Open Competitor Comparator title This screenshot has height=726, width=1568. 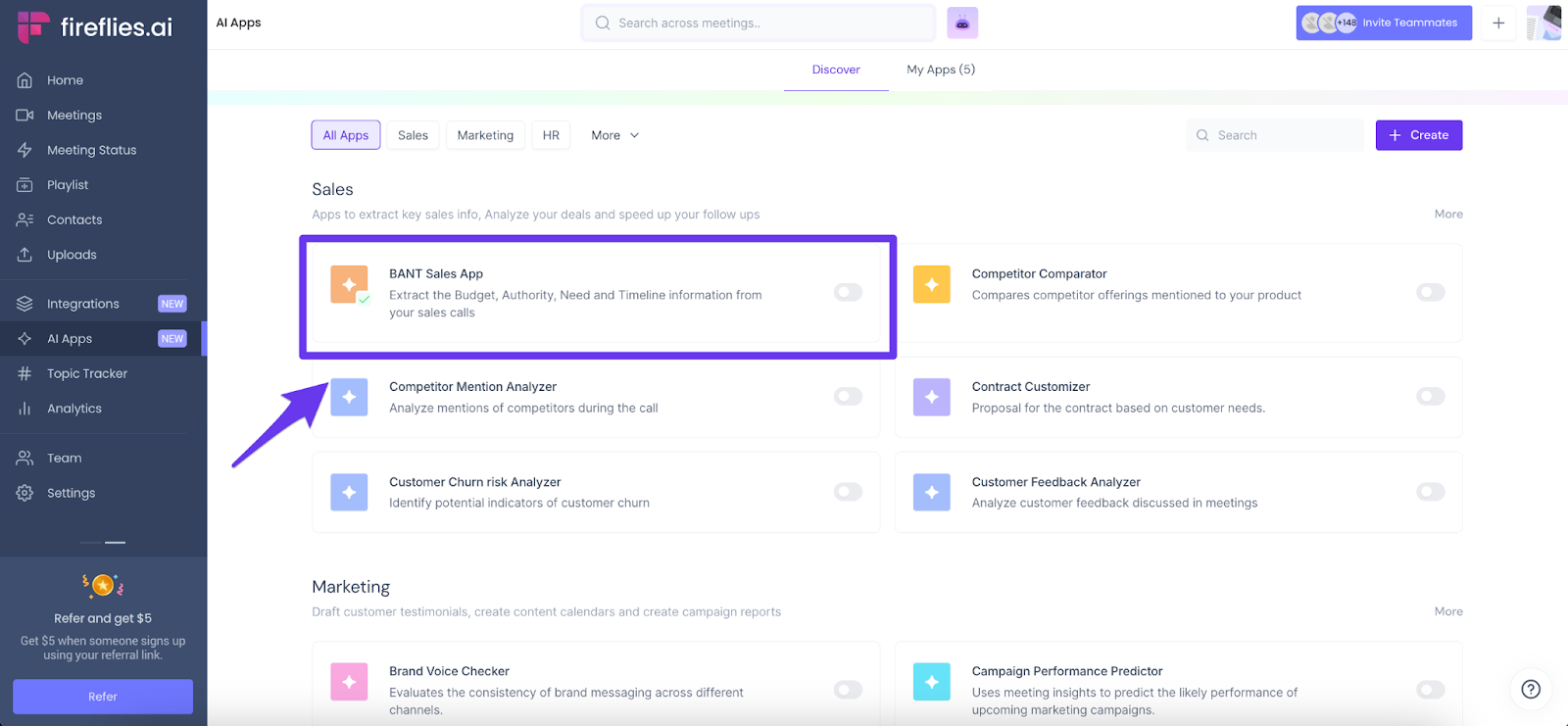tap(1040, 273)
